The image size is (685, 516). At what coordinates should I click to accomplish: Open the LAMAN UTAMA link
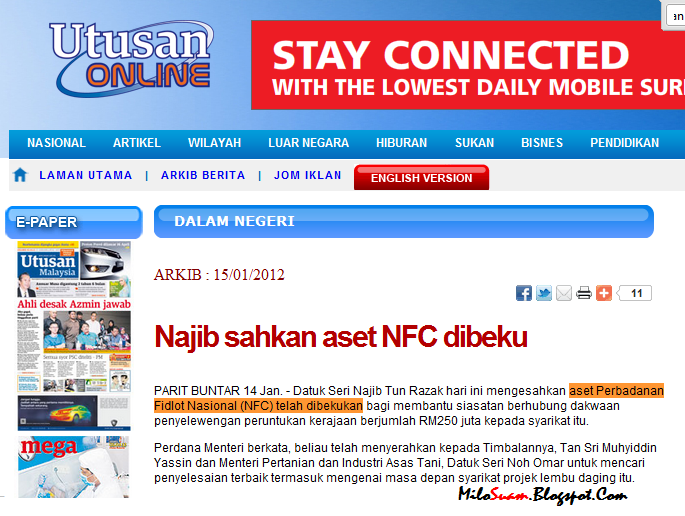pyautogui.click(x=86, y=175)
